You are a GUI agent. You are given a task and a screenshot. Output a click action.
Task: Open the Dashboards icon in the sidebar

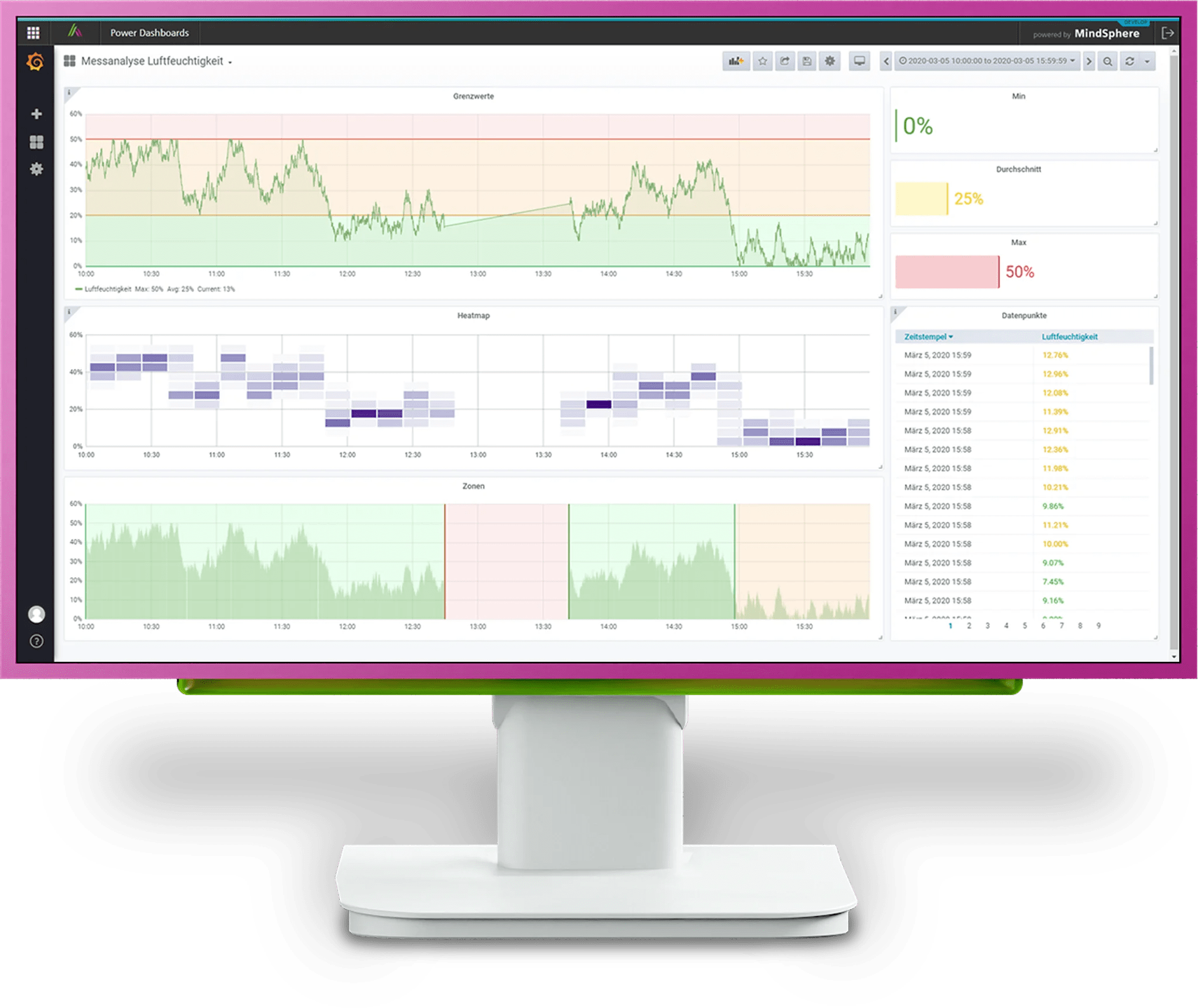(x=36, y=141)
